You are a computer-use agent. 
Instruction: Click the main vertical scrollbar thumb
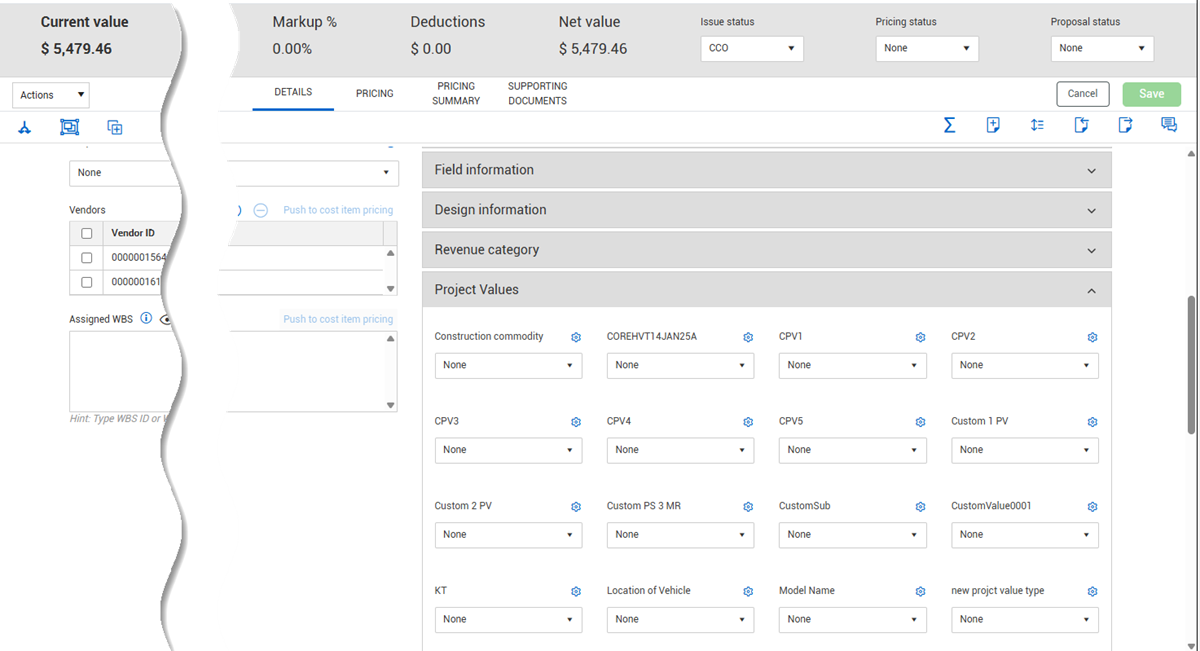tap(1191, 365)
